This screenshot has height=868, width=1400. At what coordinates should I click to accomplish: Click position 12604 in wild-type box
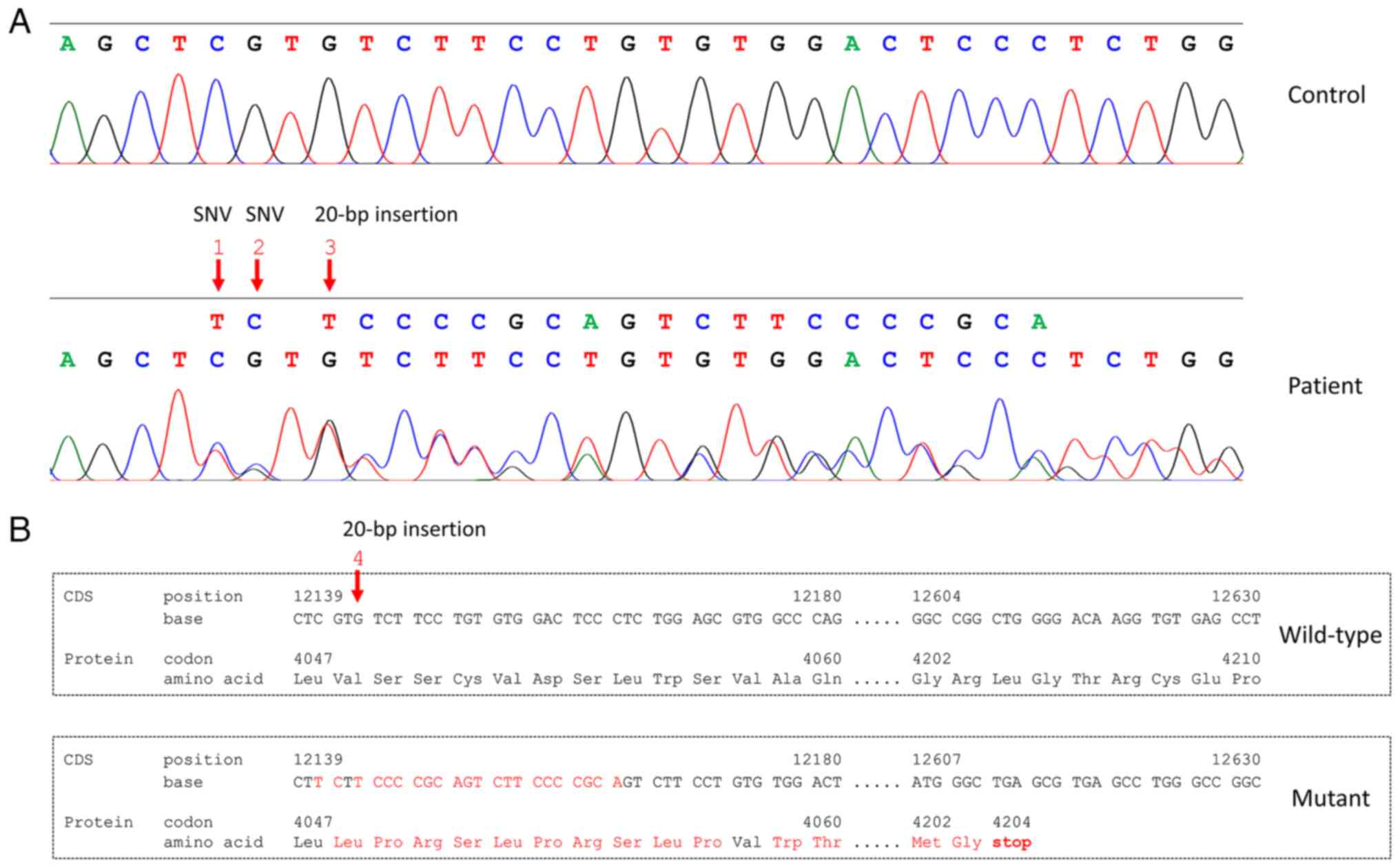click(936, 596)
